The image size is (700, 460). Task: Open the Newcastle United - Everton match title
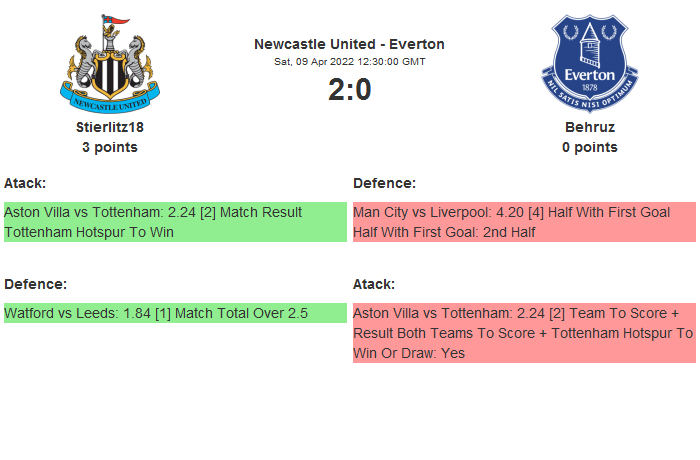click(349, 44)
